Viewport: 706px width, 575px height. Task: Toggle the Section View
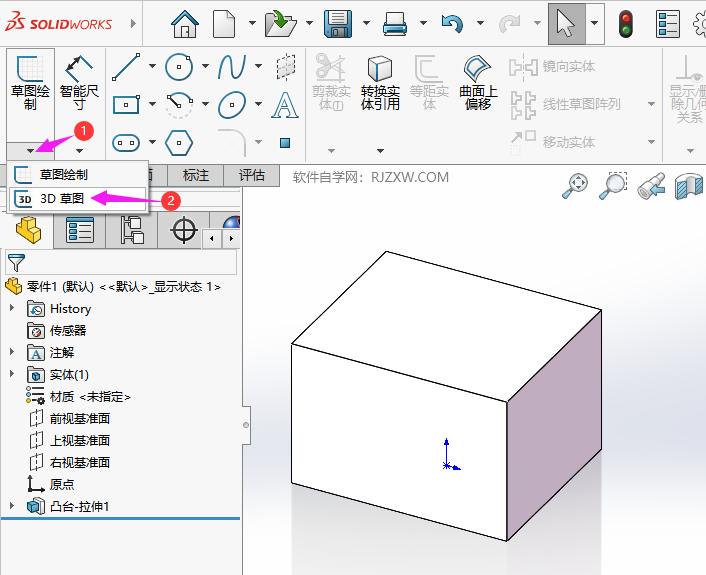pyautogui.click(x=689, y=186)
